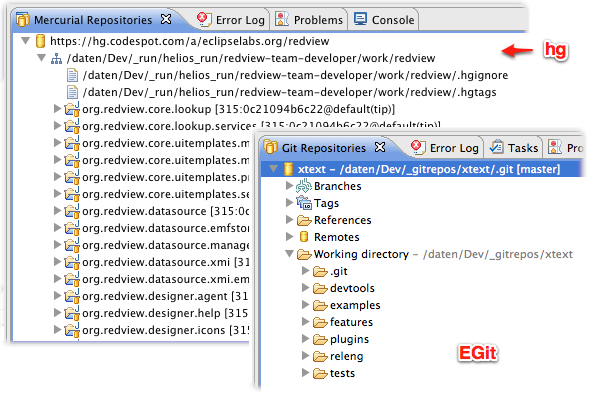Close the Git Repositories view tab
This screenshot has width=600, height=400.
coord(380,147)
